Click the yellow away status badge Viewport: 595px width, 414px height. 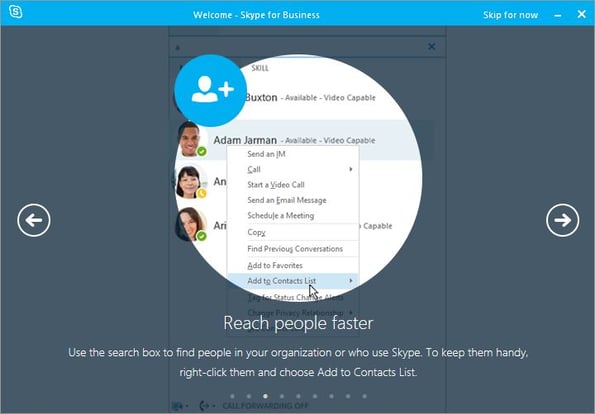(x=202, y=194)
